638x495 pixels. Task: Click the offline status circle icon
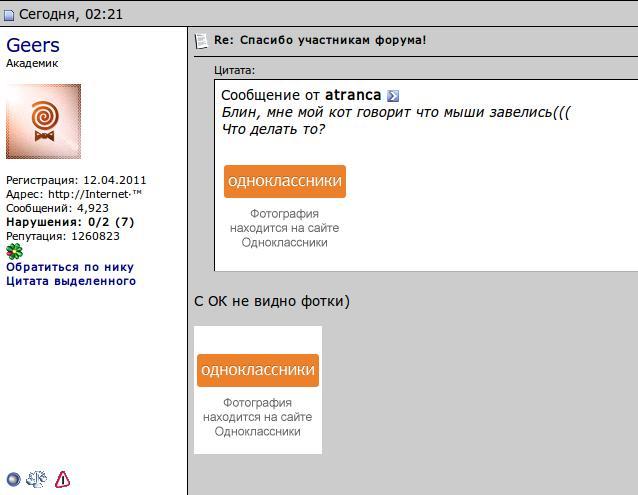click(x=13, y=479)
